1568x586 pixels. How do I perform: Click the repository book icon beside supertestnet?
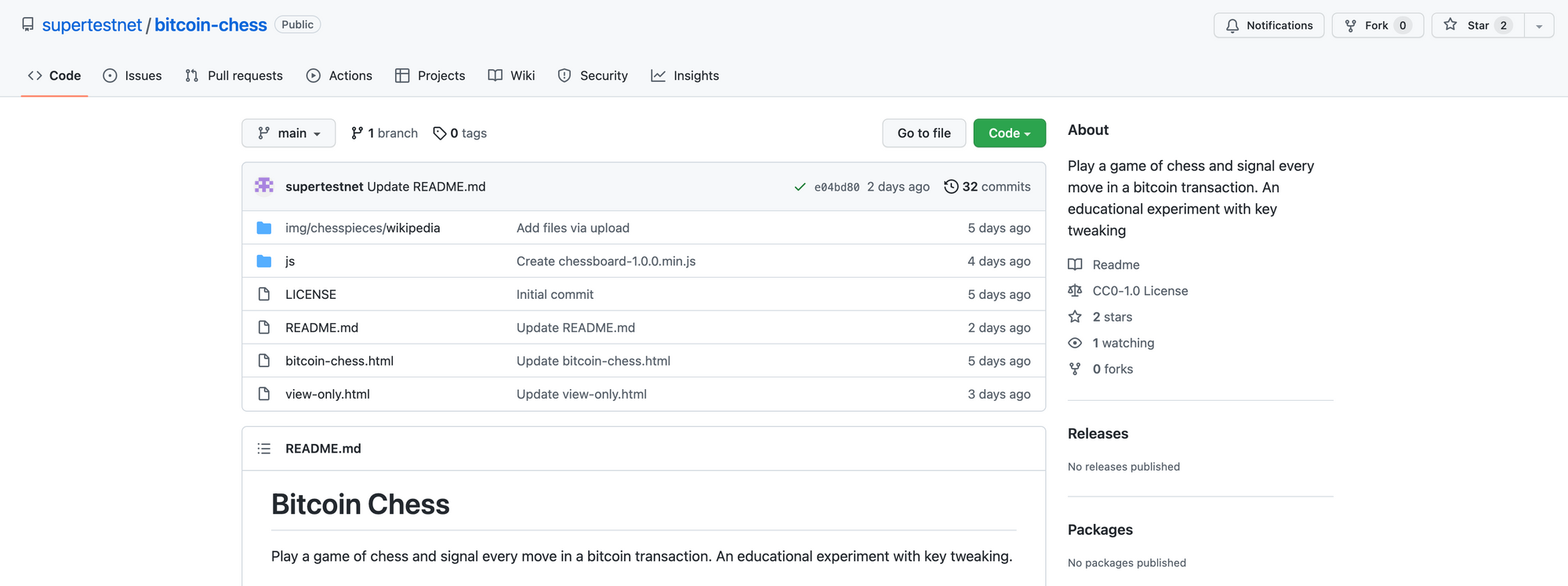click(x=28, y=25)
